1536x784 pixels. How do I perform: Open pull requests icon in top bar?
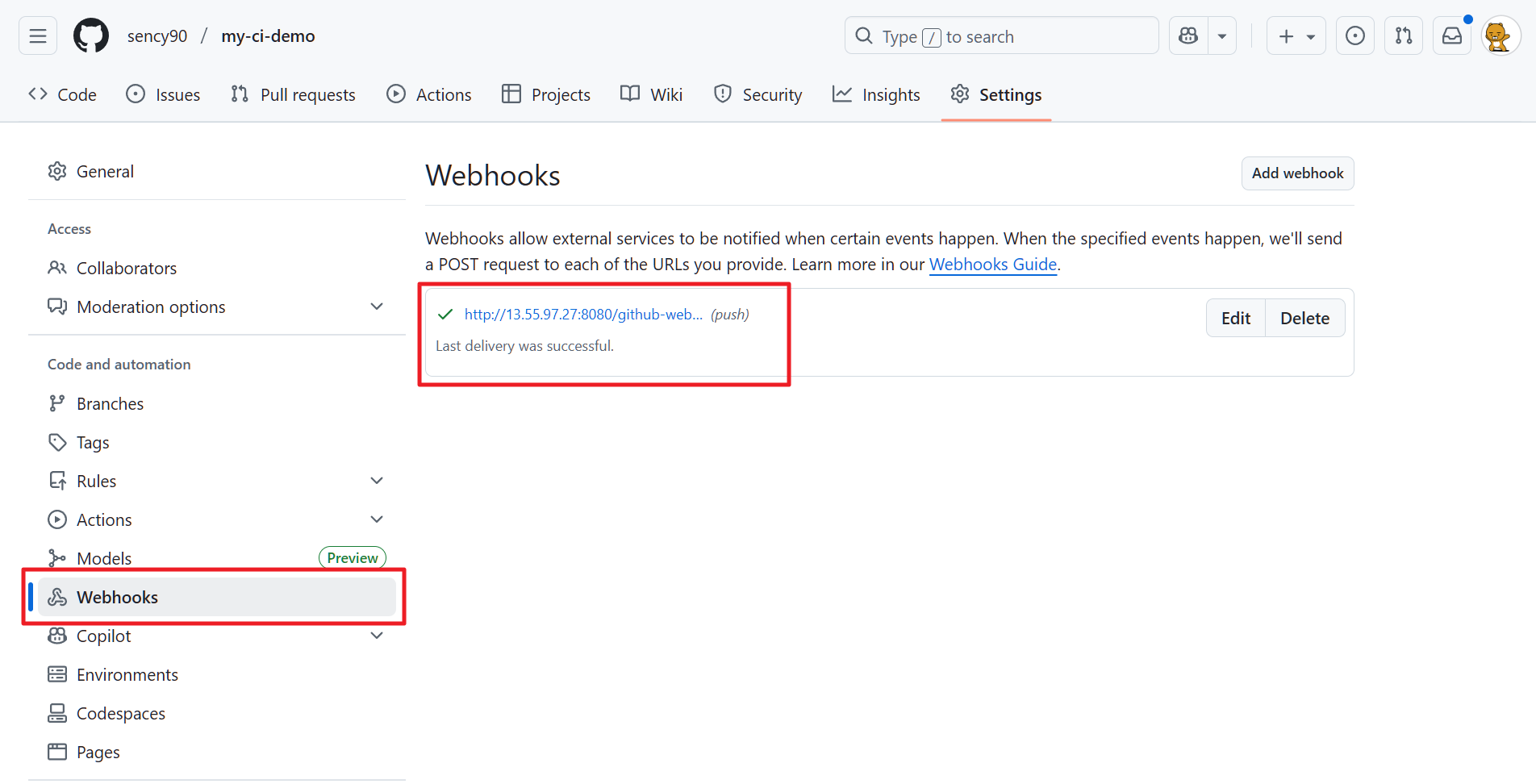coord(1404,36)
